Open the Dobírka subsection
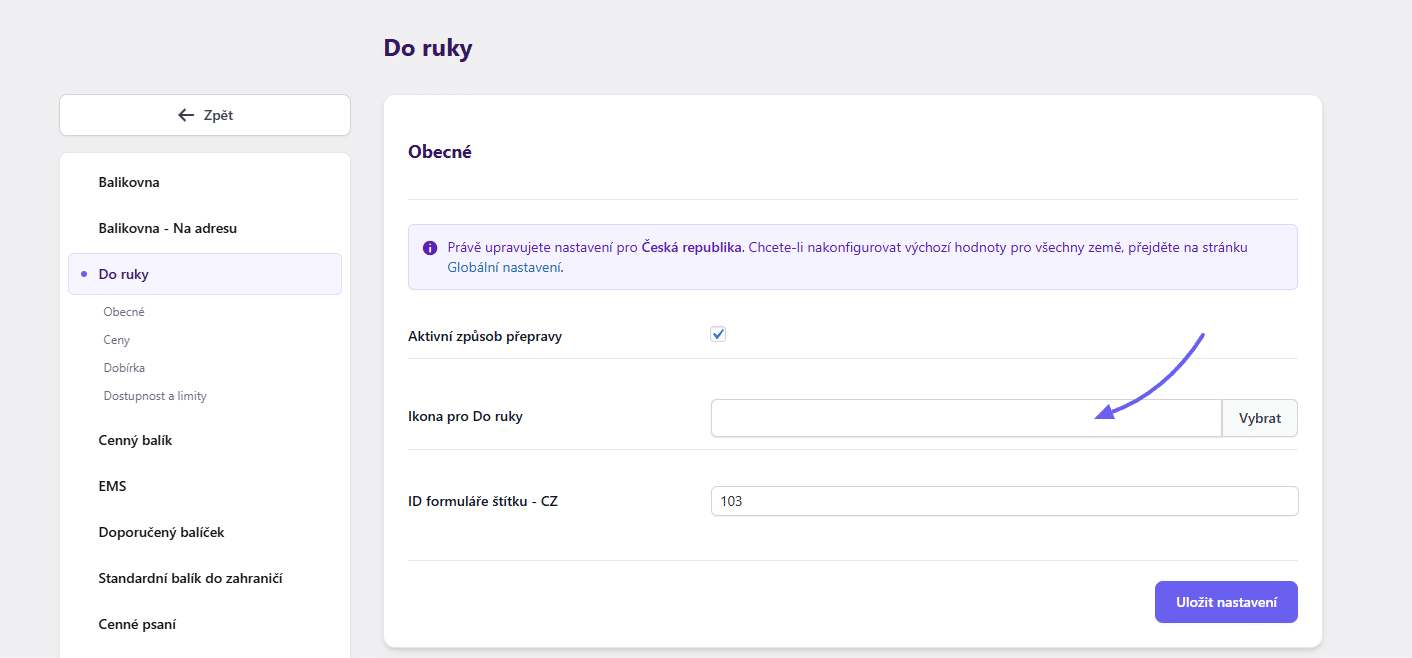The height and width of the screenshot is (658, 1412). click(x=124, y=368)
